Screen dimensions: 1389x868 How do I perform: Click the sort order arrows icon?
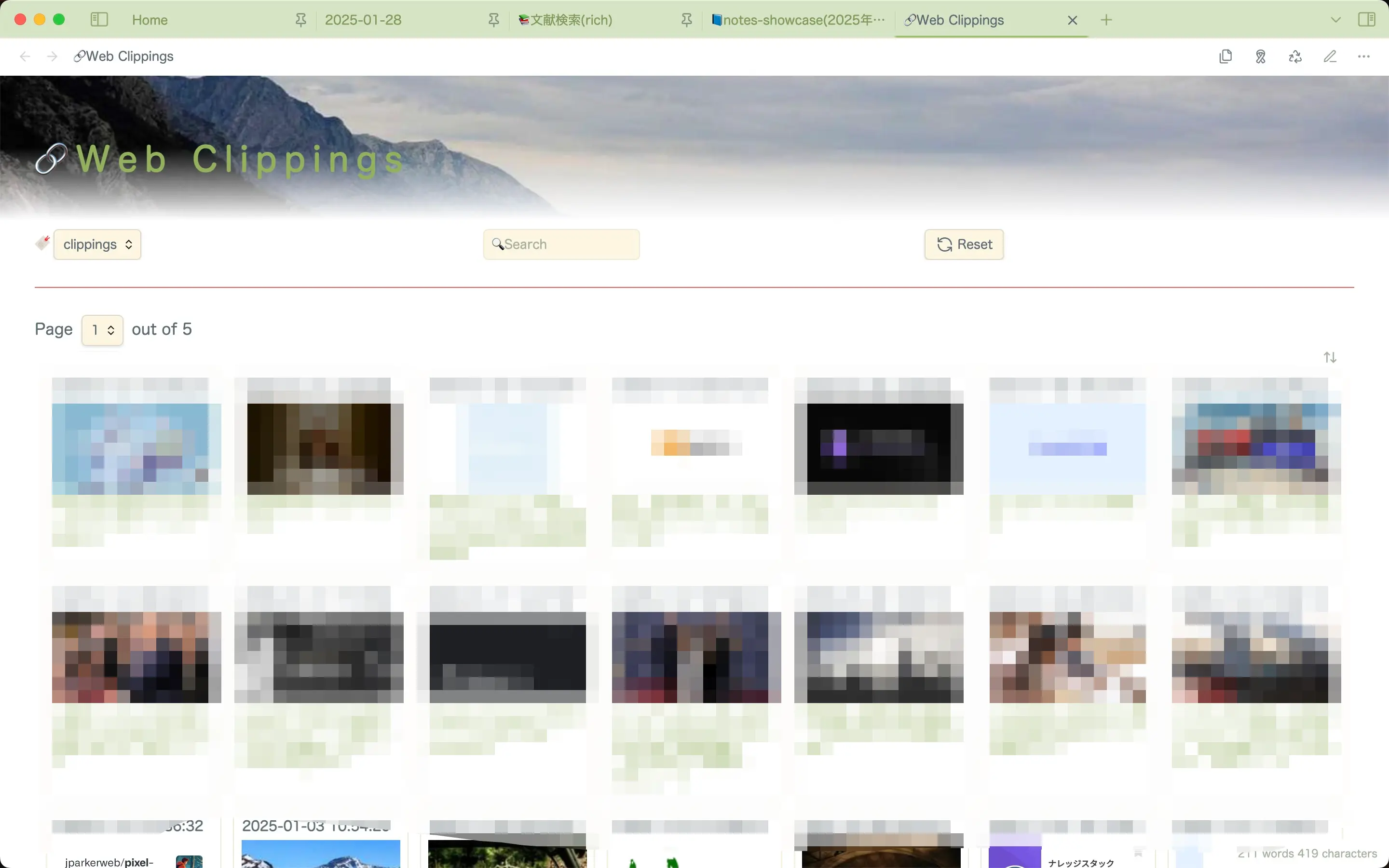tap(1330, 358)
